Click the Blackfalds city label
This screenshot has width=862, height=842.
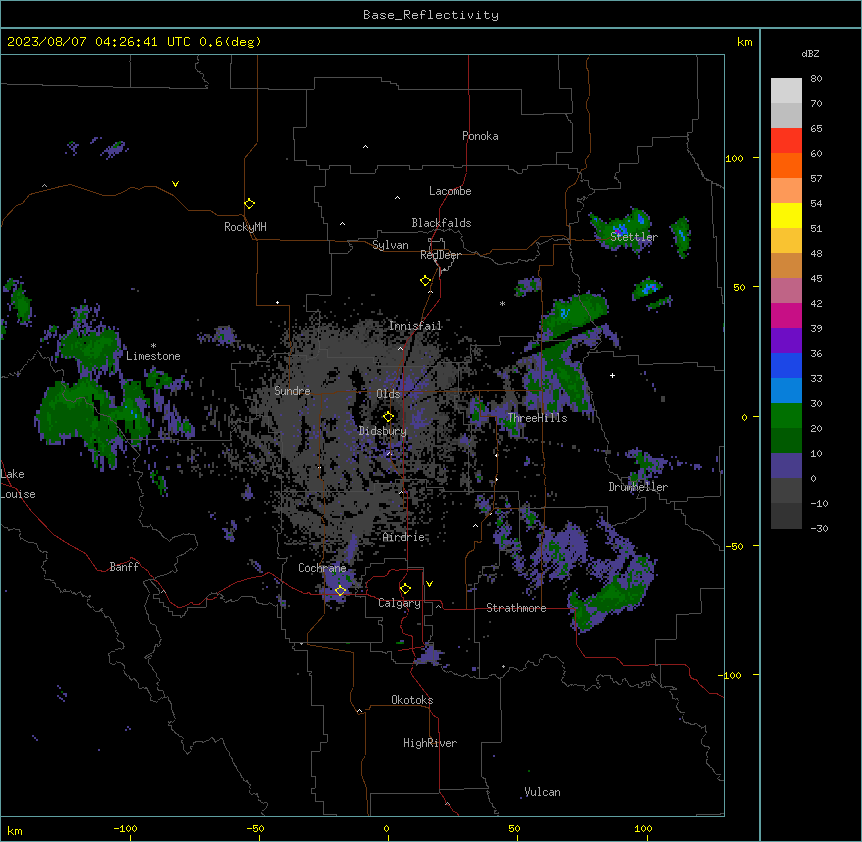click(x=441, y=223)
